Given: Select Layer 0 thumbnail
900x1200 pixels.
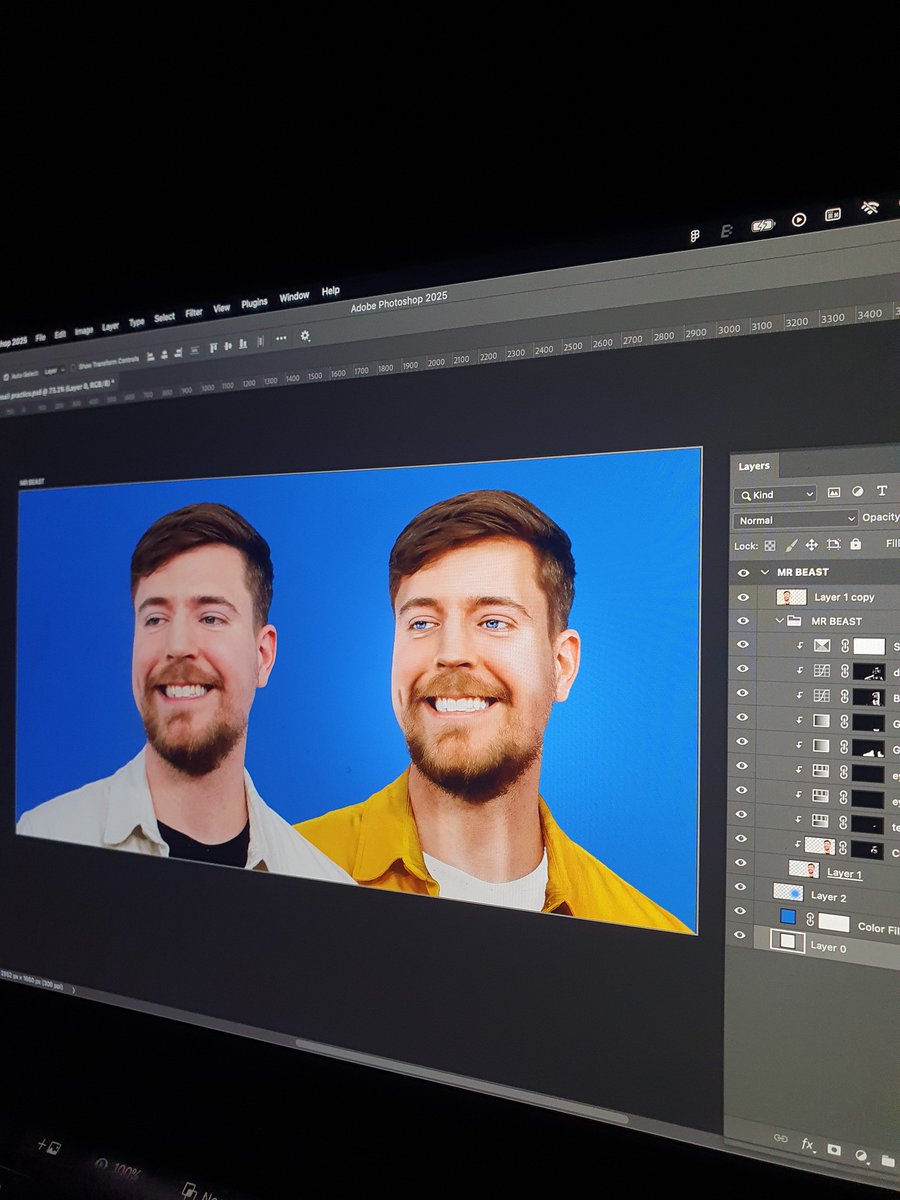Looking at the screenshot, I should pos(787,940).
